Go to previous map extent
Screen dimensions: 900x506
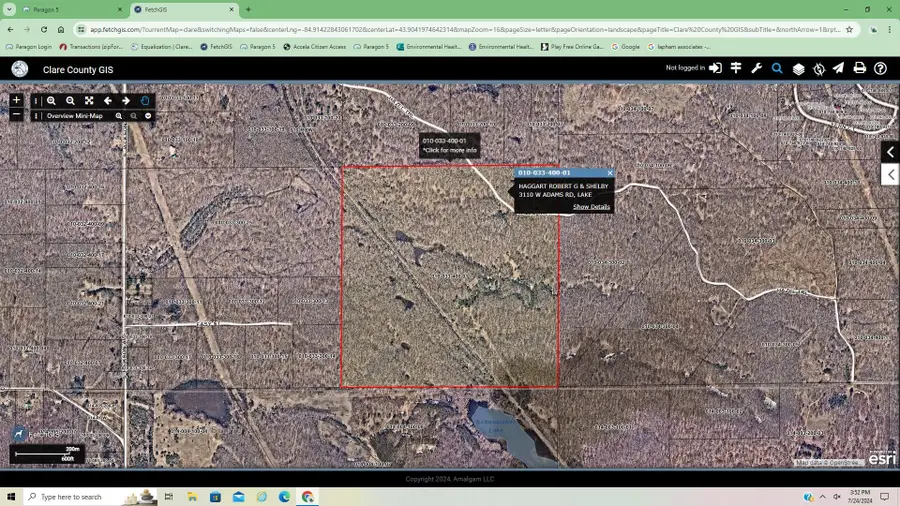click(x=108, y=101)
